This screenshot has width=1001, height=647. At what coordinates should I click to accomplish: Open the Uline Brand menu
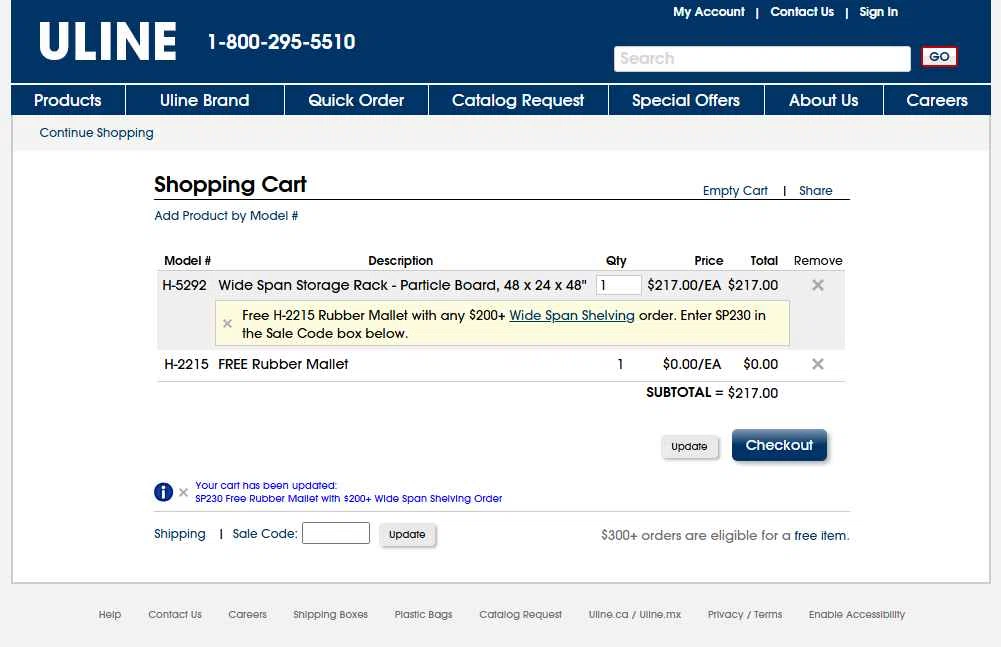point(204,100)
